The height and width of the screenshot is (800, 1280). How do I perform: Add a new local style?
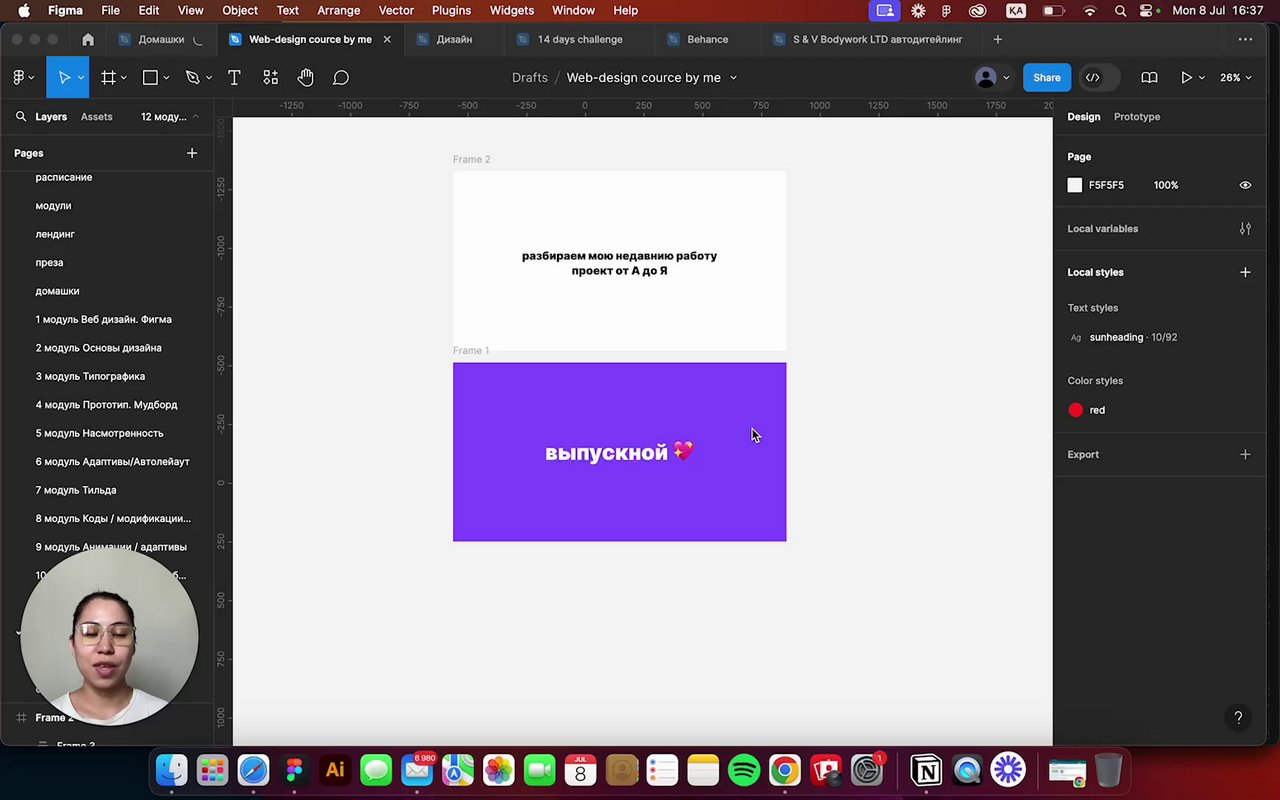point(1245,272)
